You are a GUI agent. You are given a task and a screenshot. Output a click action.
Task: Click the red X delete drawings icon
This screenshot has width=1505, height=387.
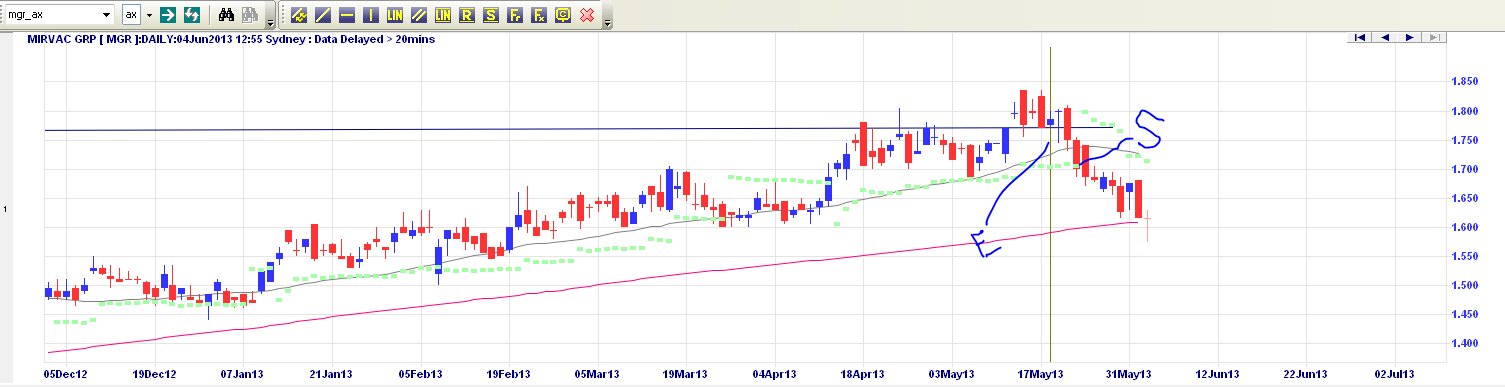pos(587,16)
